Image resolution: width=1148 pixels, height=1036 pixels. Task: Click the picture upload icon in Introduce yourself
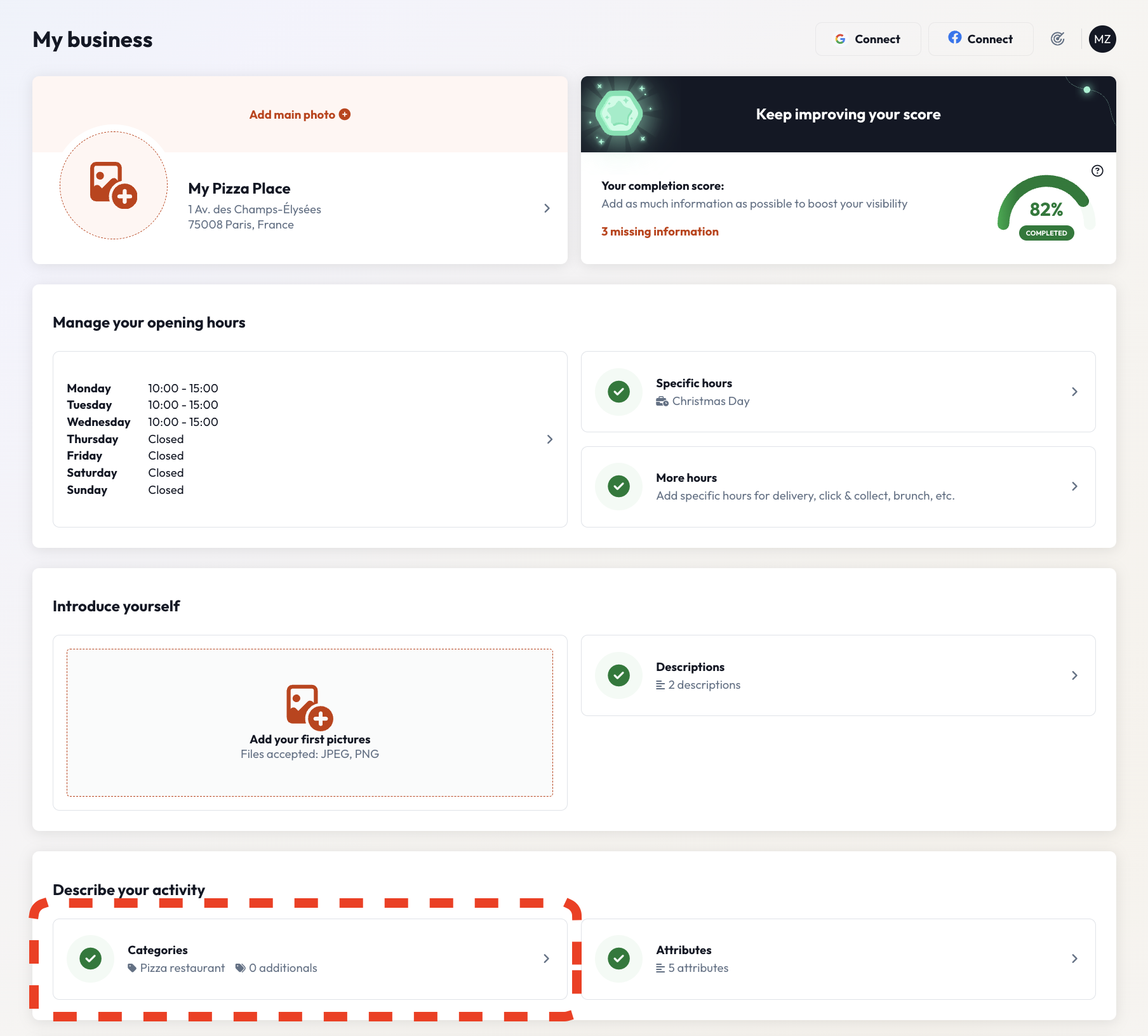pos(309,706)
